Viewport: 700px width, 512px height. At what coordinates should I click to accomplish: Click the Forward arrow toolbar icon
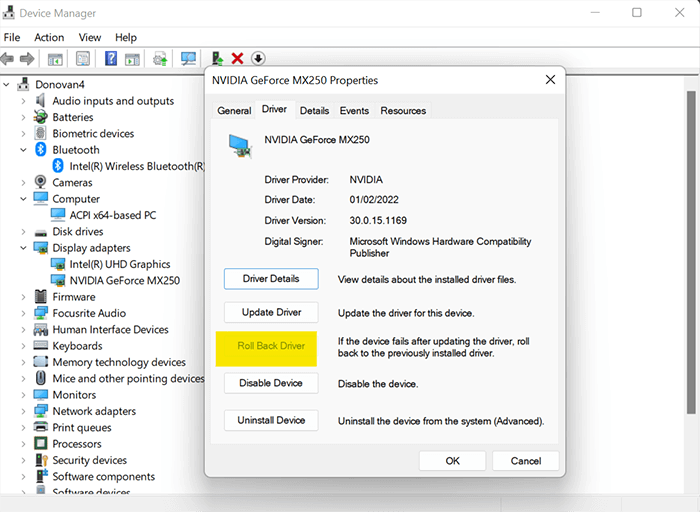[27, 58]
